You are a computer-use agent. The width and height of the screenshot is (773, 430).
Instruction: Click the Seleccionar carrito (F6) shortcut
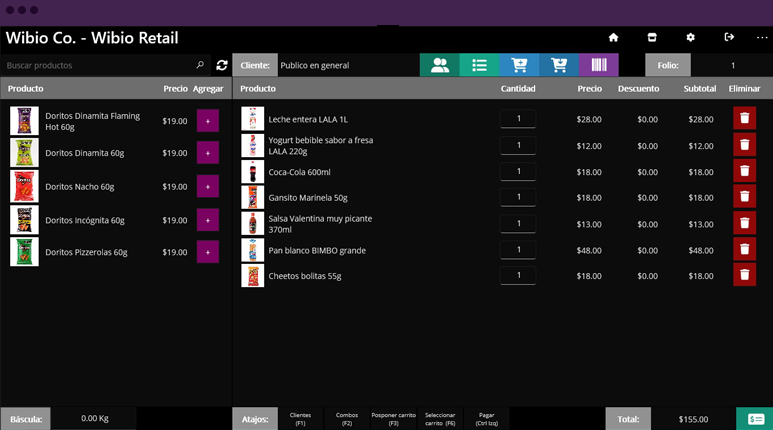click(440, 419)
